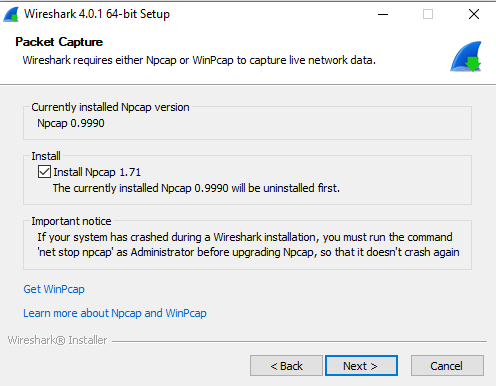
Task: Open Learn more about Npcap and WinPcap
Action: [115, 313]
